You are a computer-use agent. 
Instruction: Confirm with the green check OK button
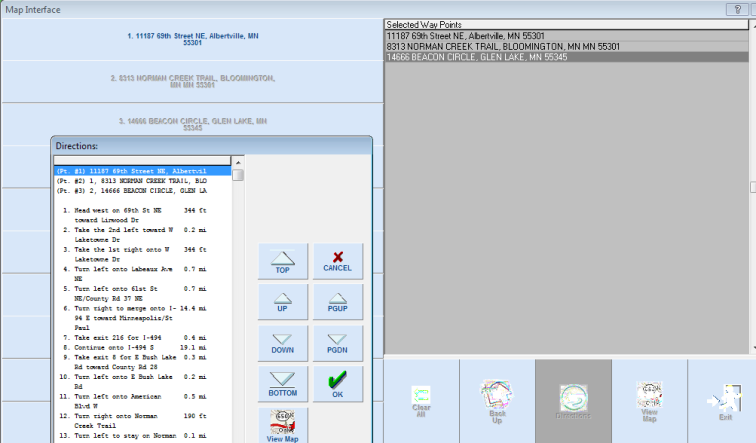pyautogui.click(x=338, y=384)
